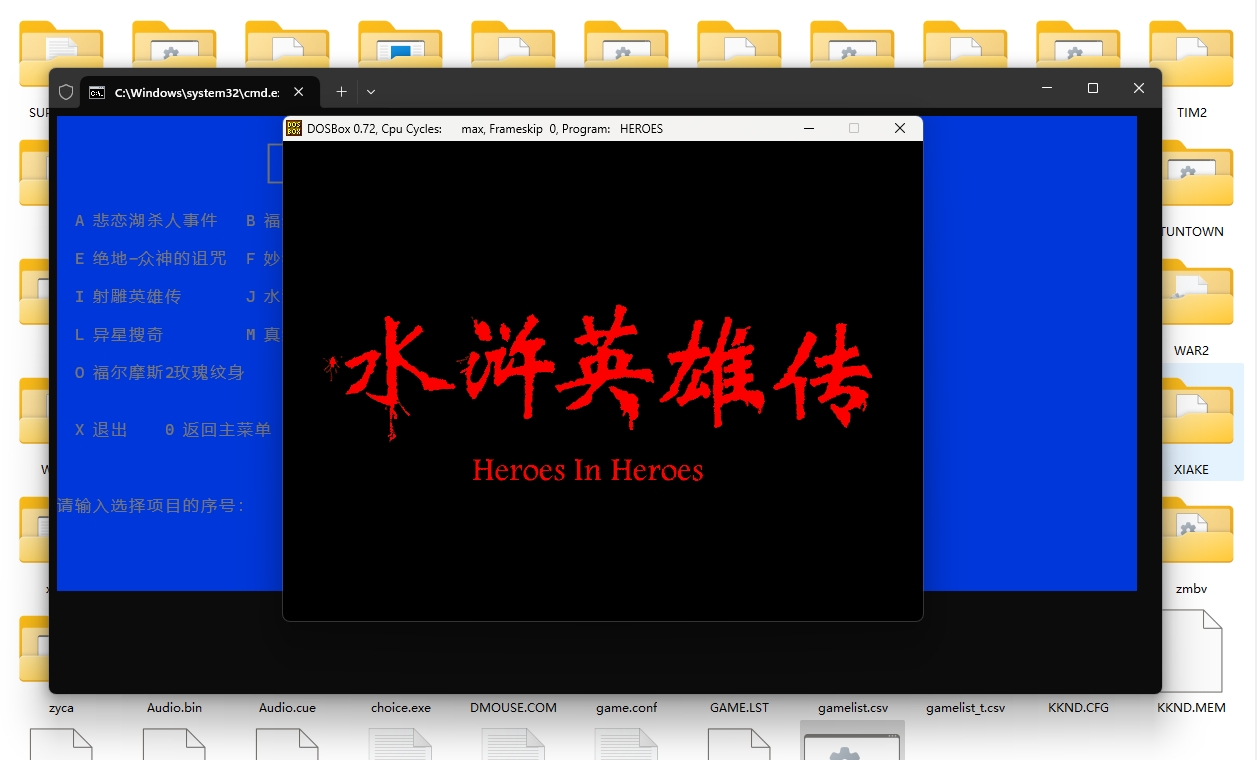Minimize the DOSBox window
Screen dimensions: 1257x760
809,128
